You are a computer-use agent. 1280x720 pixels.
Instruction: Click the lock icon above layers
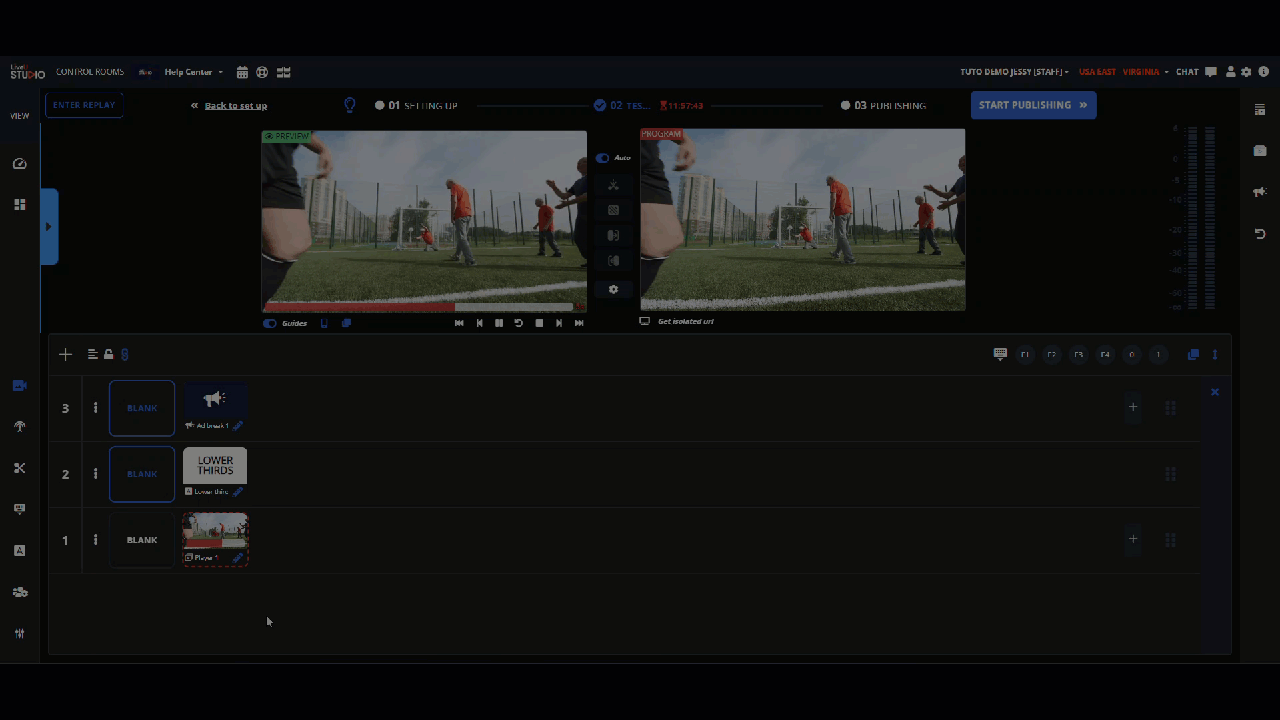point(109,354)
